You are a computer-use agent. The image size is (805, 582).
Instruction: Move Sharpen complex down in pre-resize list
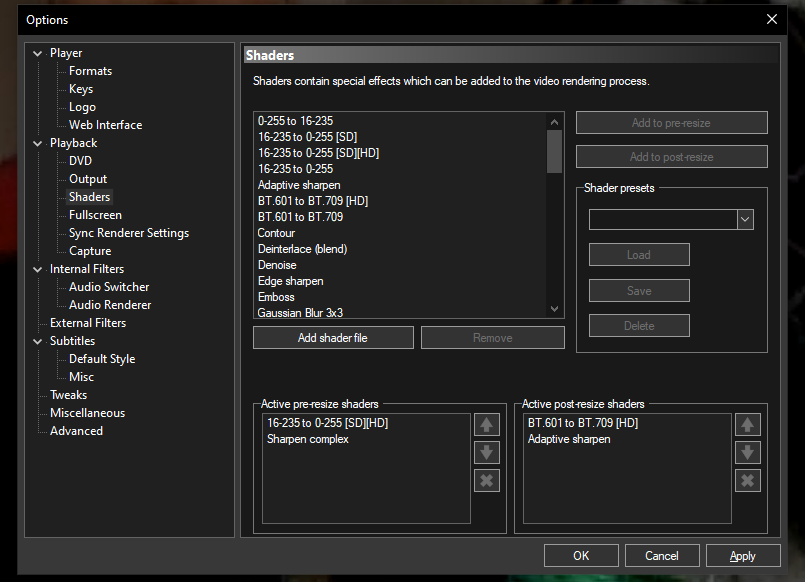tap(486, 452)
